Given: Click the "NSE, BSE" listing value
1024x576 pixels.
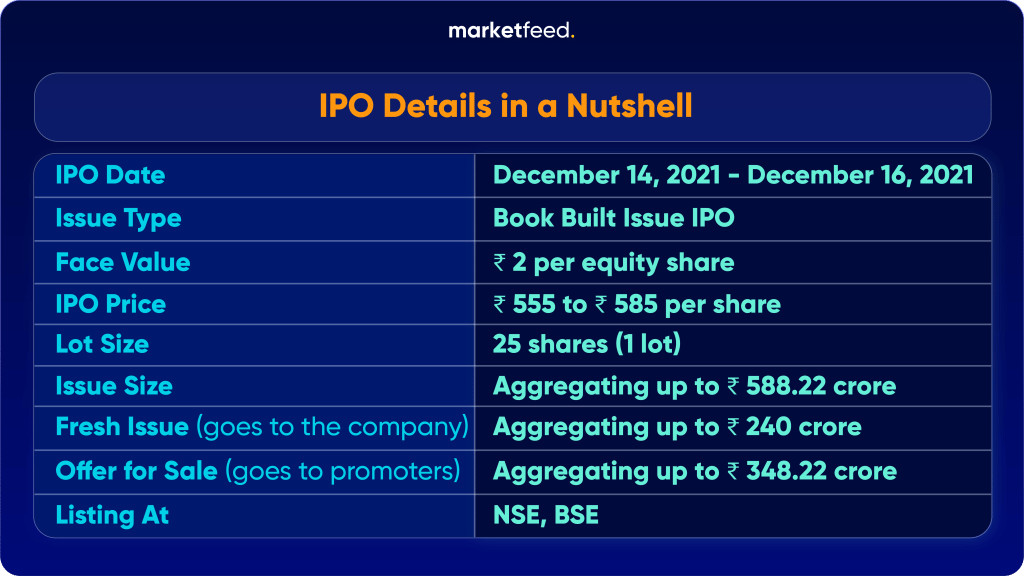Looking at the screenshot, I should (x=545, y=515).
